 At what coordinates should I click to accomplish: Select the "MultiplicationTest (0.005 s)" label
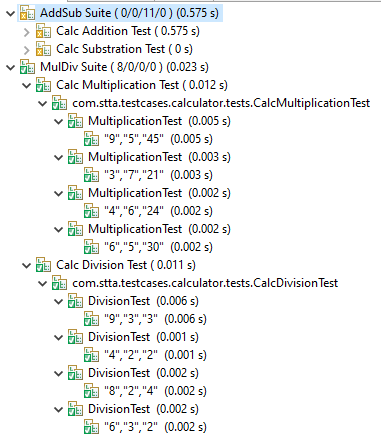click(159, 121)
